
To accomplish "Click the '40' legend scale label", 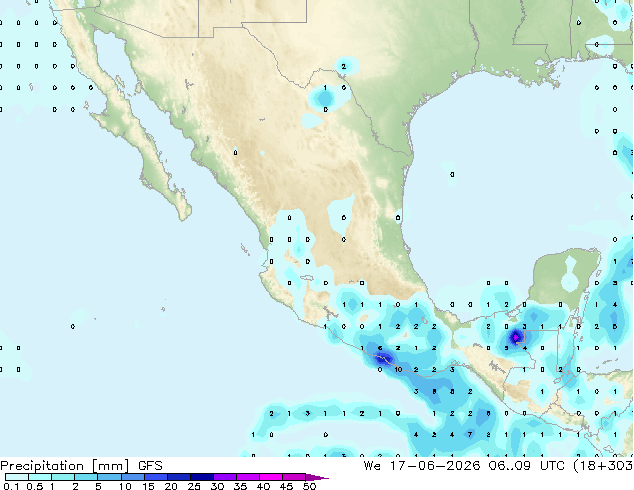I will pyautogui.click(x=263, y=486).
